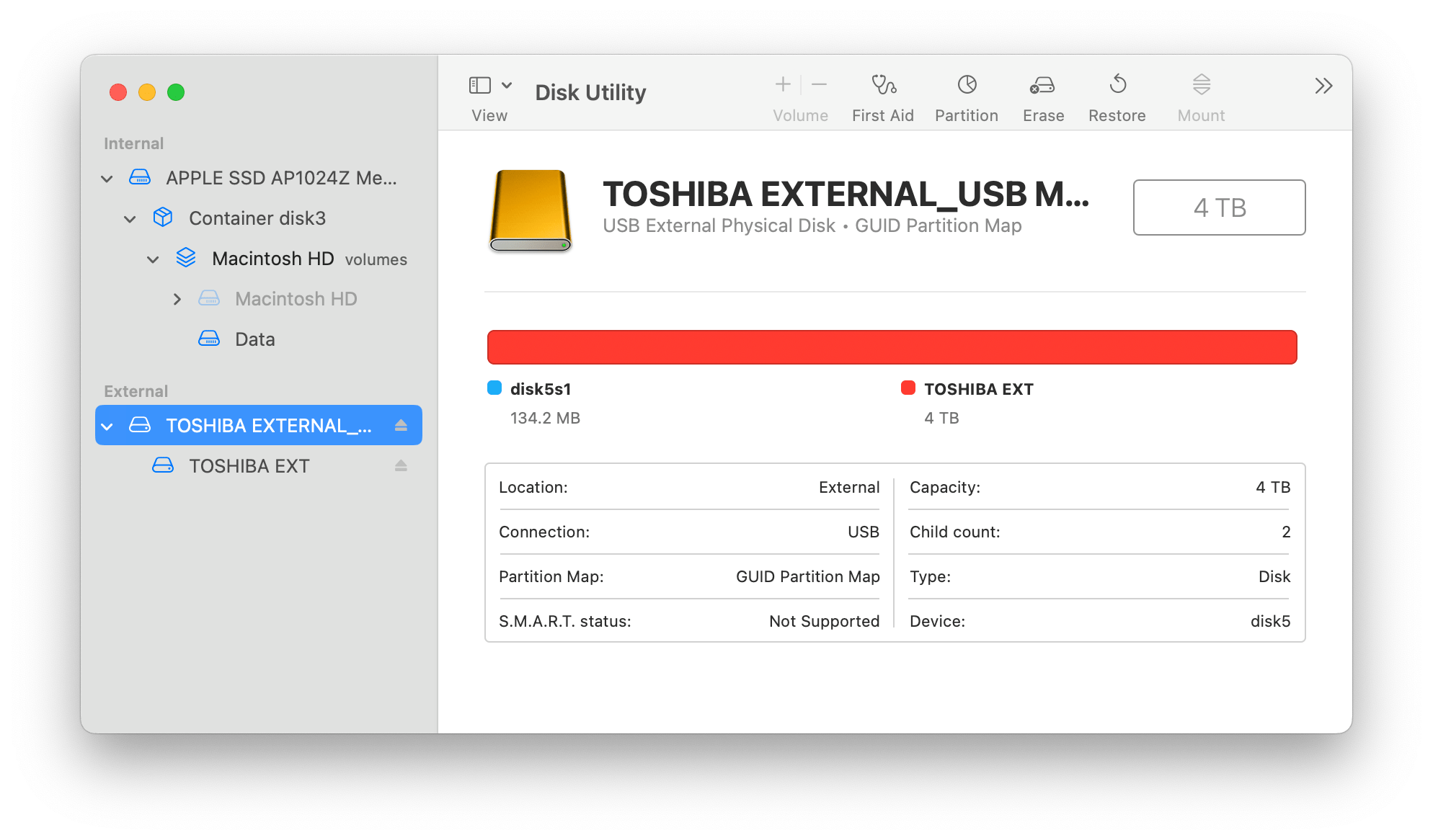The width and height of the screenshot is (1433, 840).
Task: Run First Aid stethoscope icon
Action: (883, 84)
